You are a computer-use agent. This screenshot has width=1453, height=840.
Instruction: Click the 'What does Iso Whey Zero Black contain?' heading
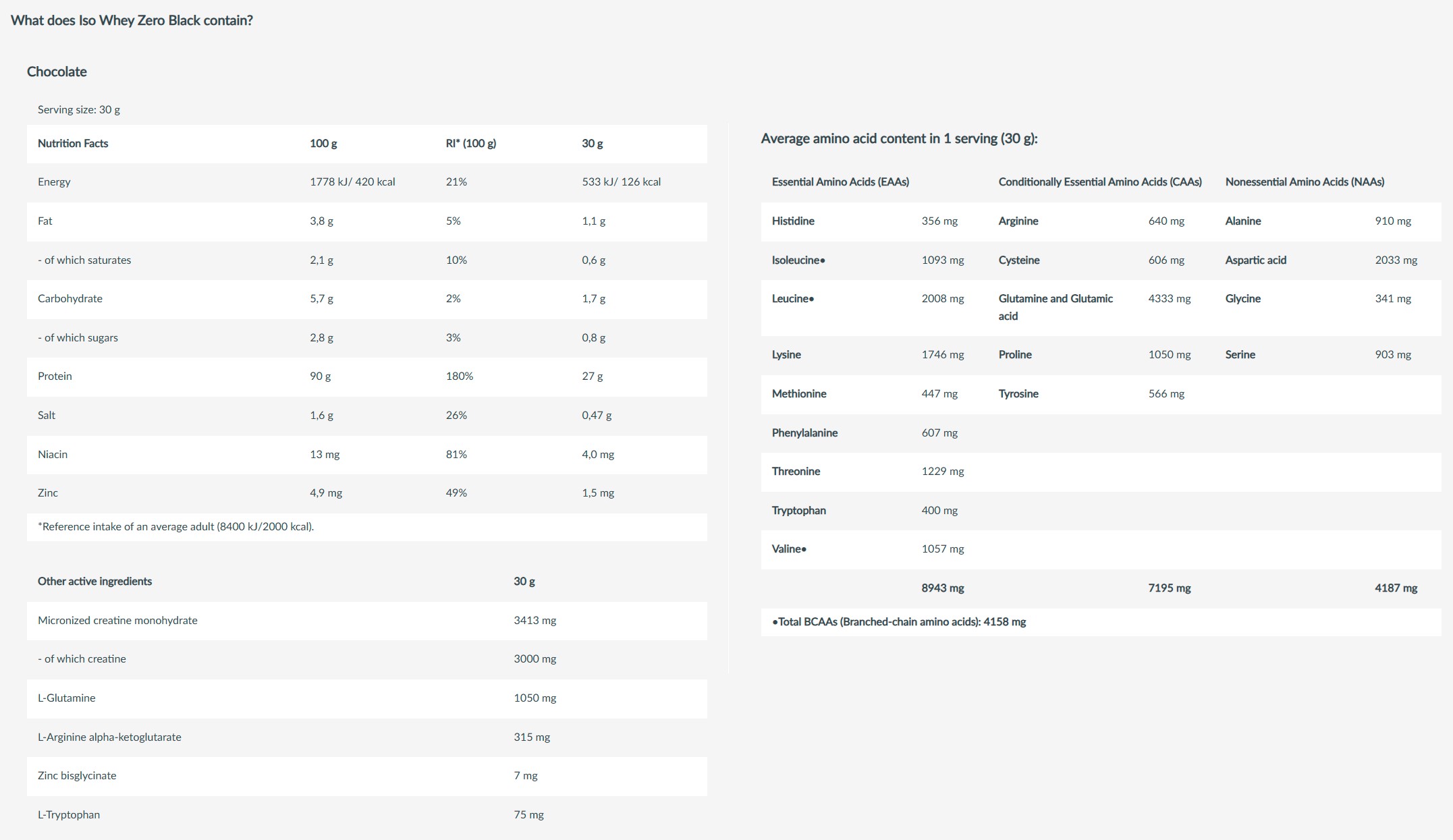132,20
